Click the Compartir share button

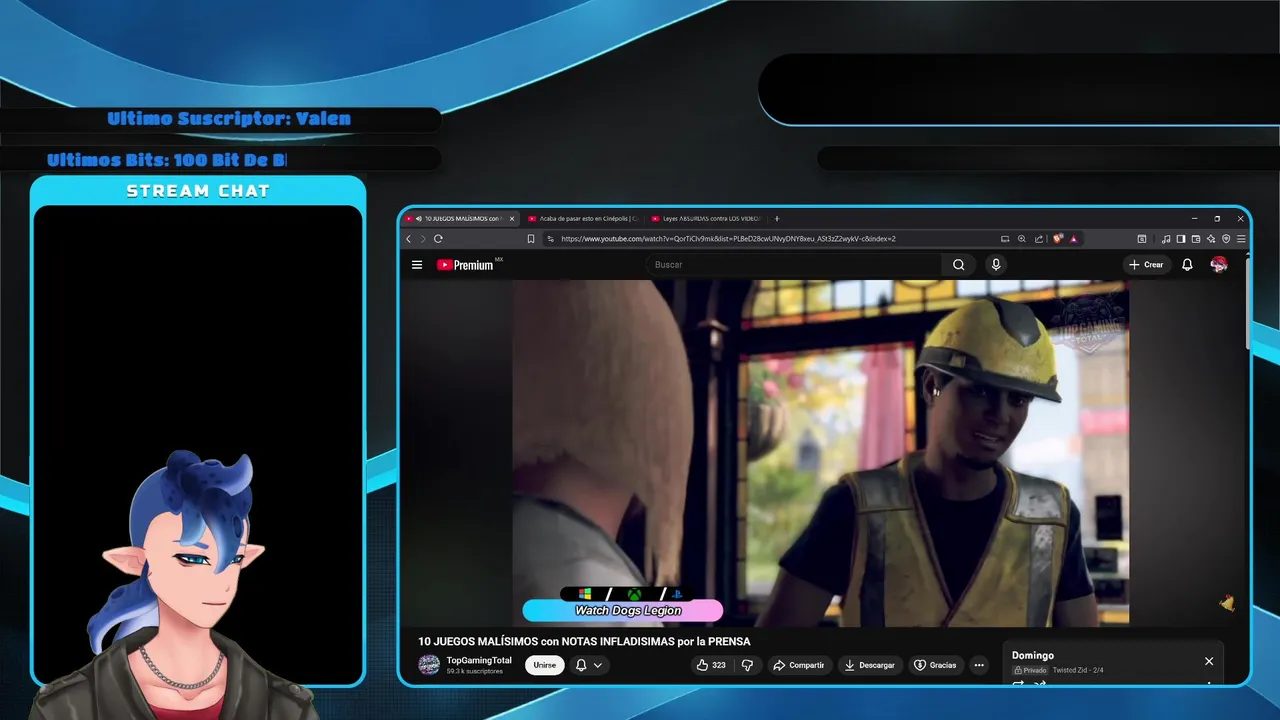[799, 665]
